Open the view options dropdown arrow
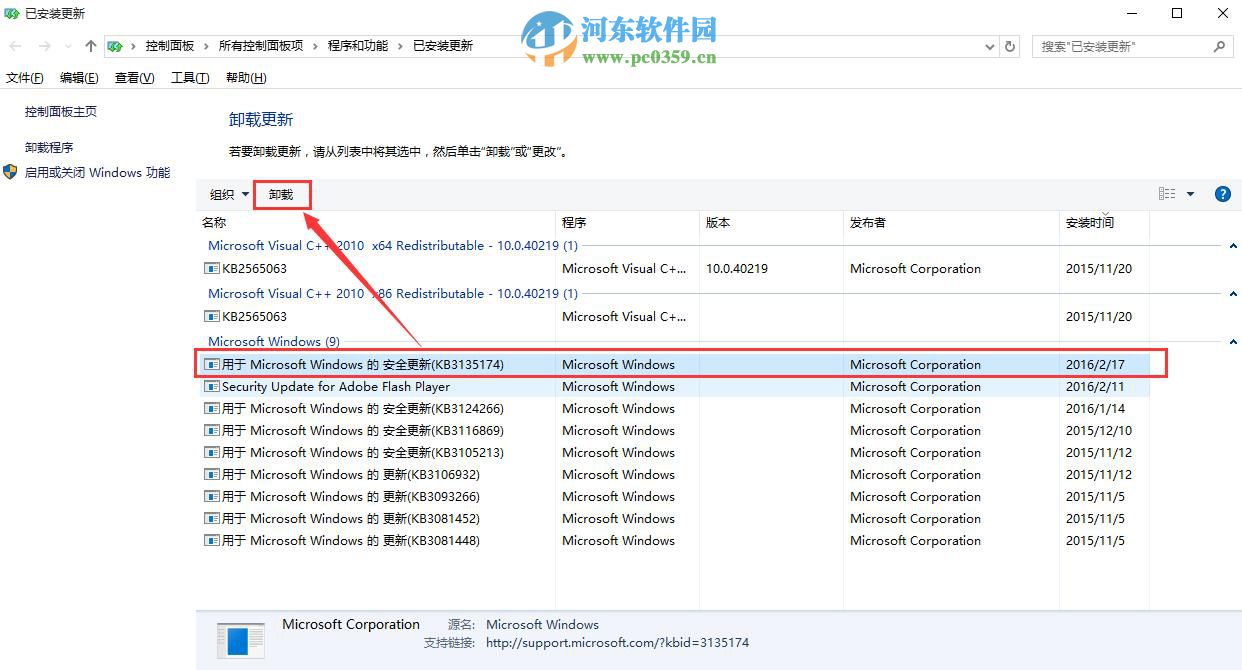Screen dimensions: 1242x670 pos(1189,193)
